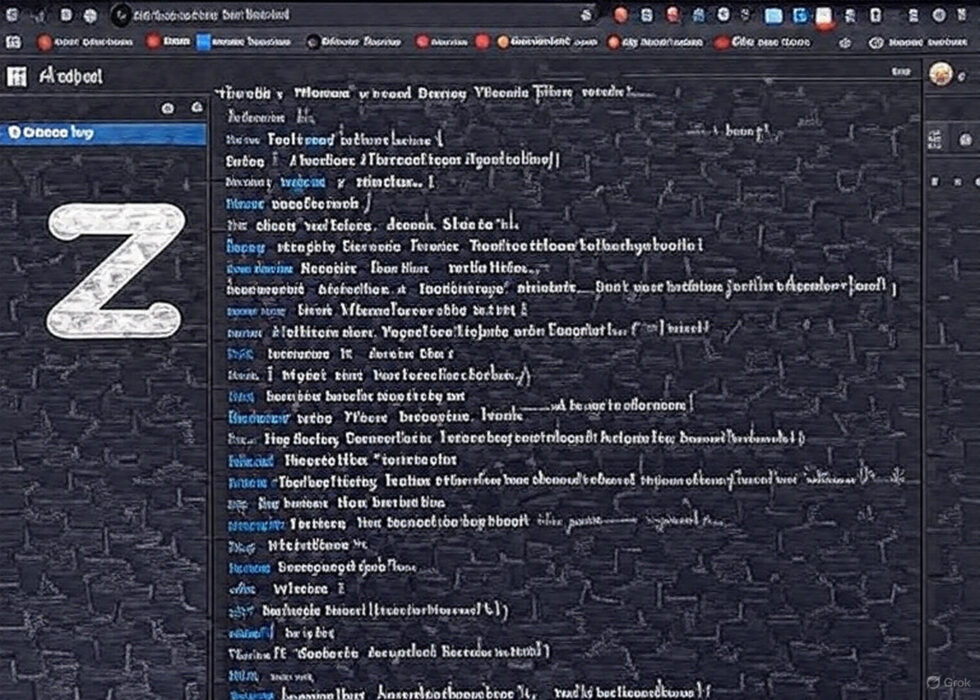
Task: Open the dark circle-icon bookmark in the bookmarks bar
Action: (314, 42)
